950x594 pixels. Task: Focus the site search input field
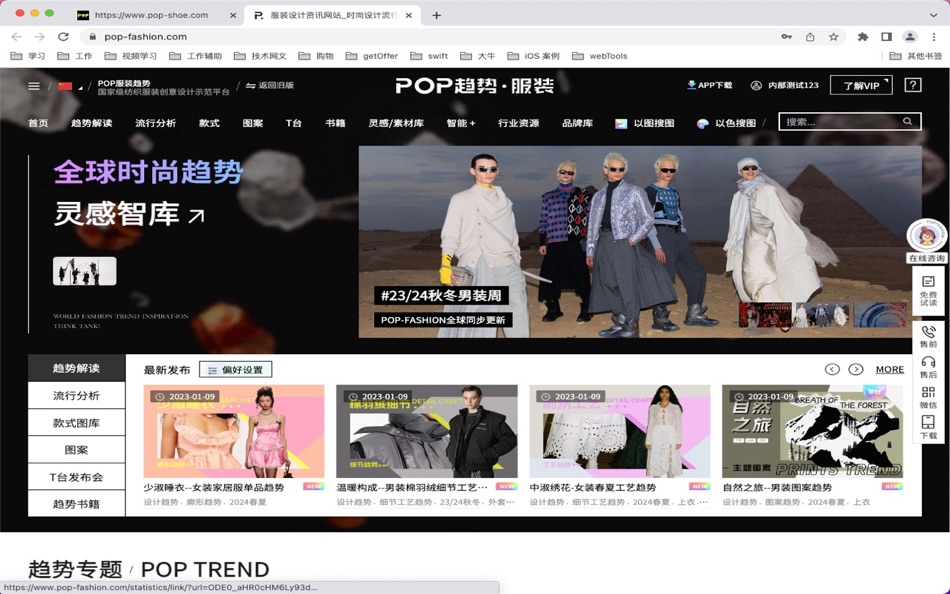click(850, 121)
